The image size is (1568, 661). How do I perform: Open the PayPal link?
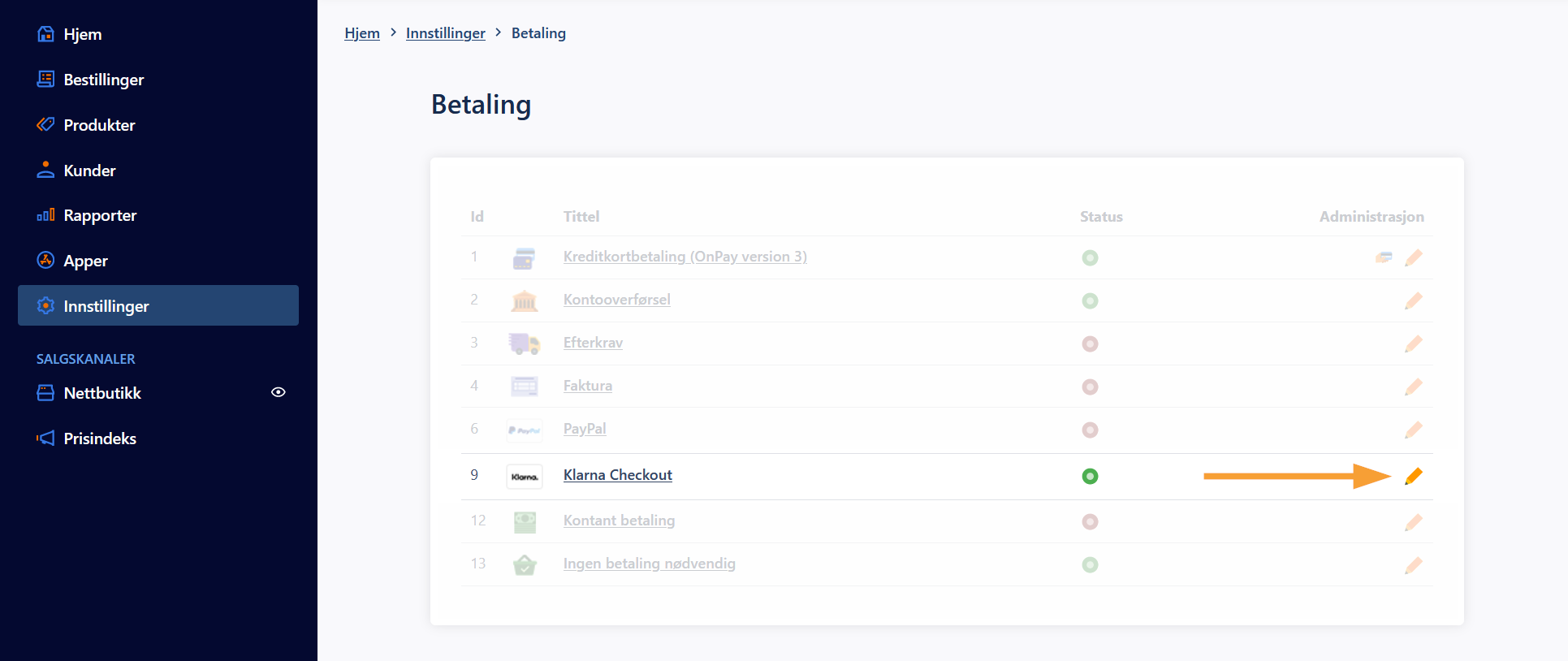coord(585,429)
